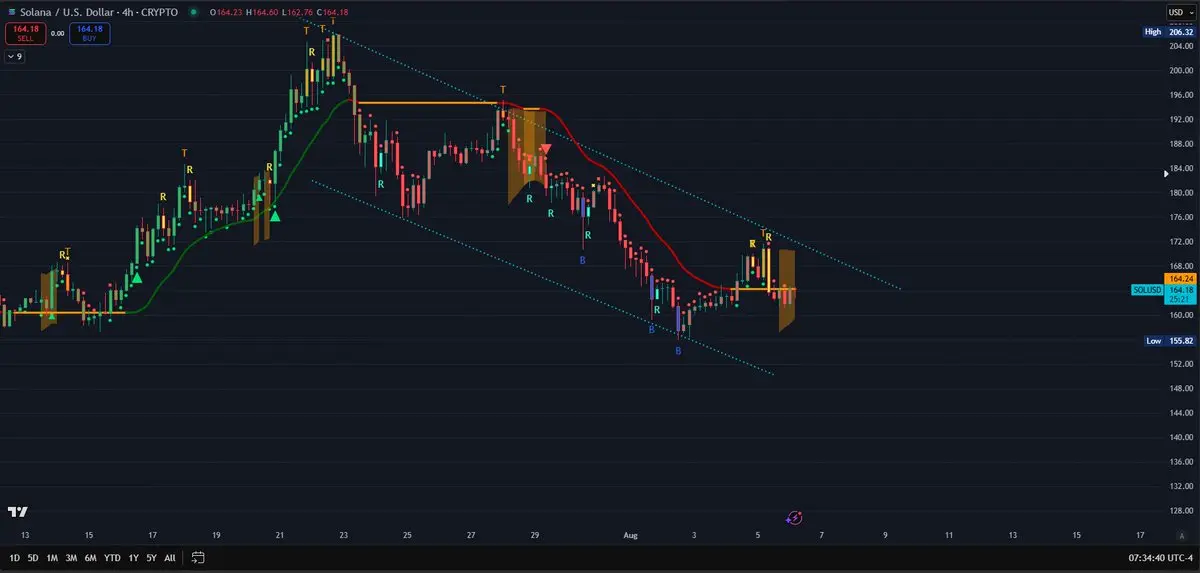Screen dimensions: 1200x573
Task: Click the red down-triangle sell signal marker
Action: coord(546,149)
